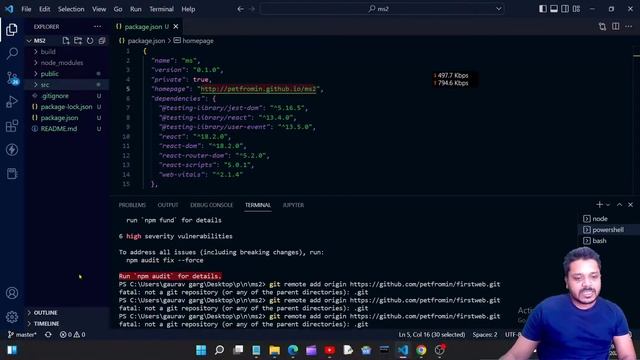This screenshot has height=360, width=640.
Task: Refresh the explorer file tree
Action: 90,41
